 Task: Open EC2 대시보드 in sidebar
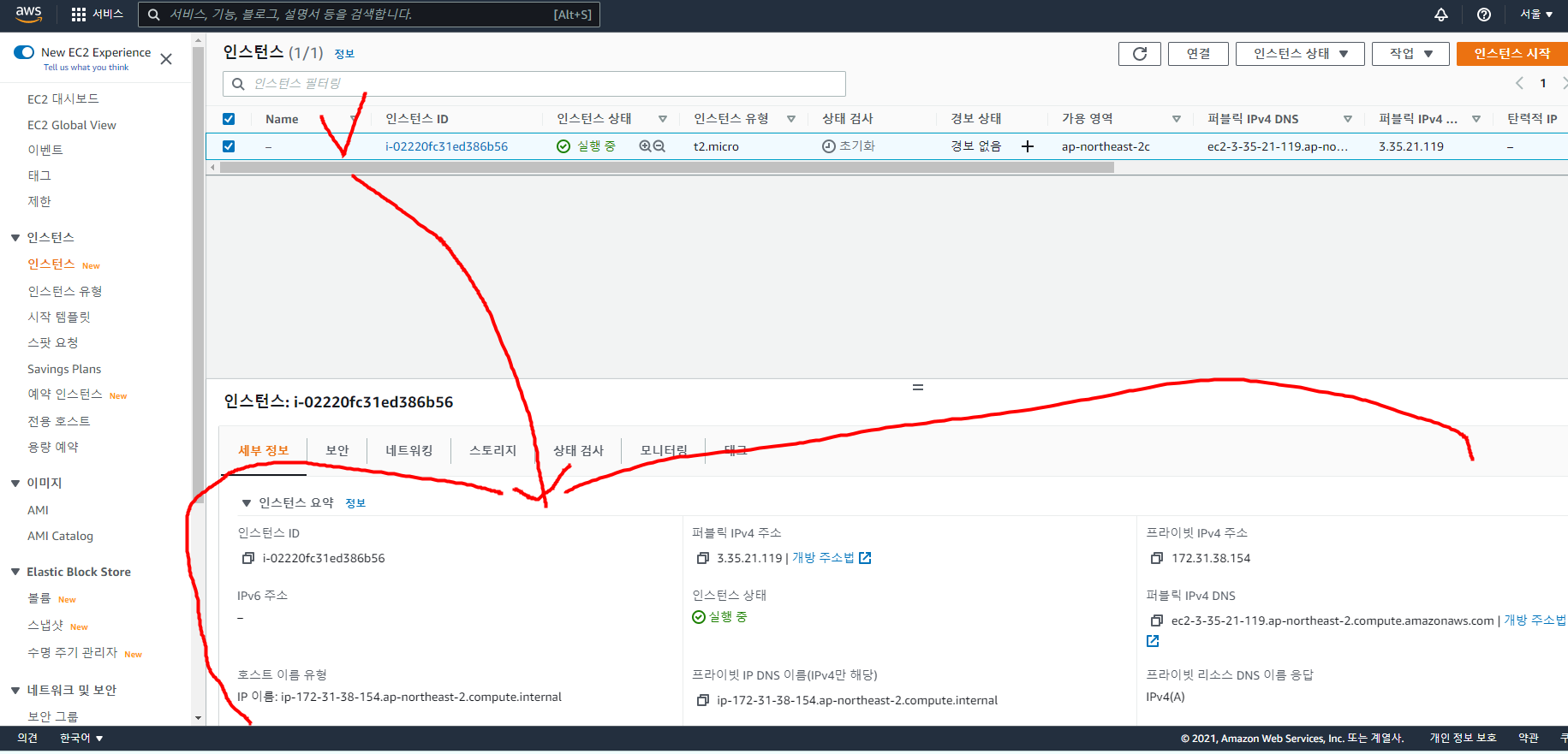tap(63, 99)
